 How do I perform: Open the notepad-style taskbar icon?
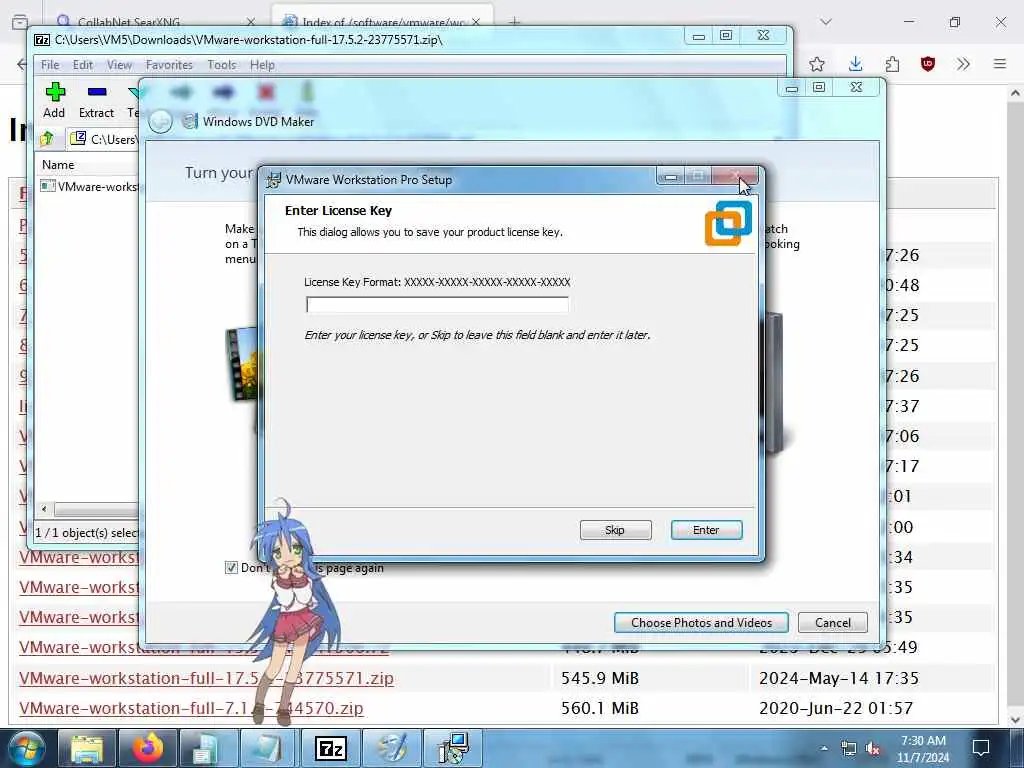[269, 748]
